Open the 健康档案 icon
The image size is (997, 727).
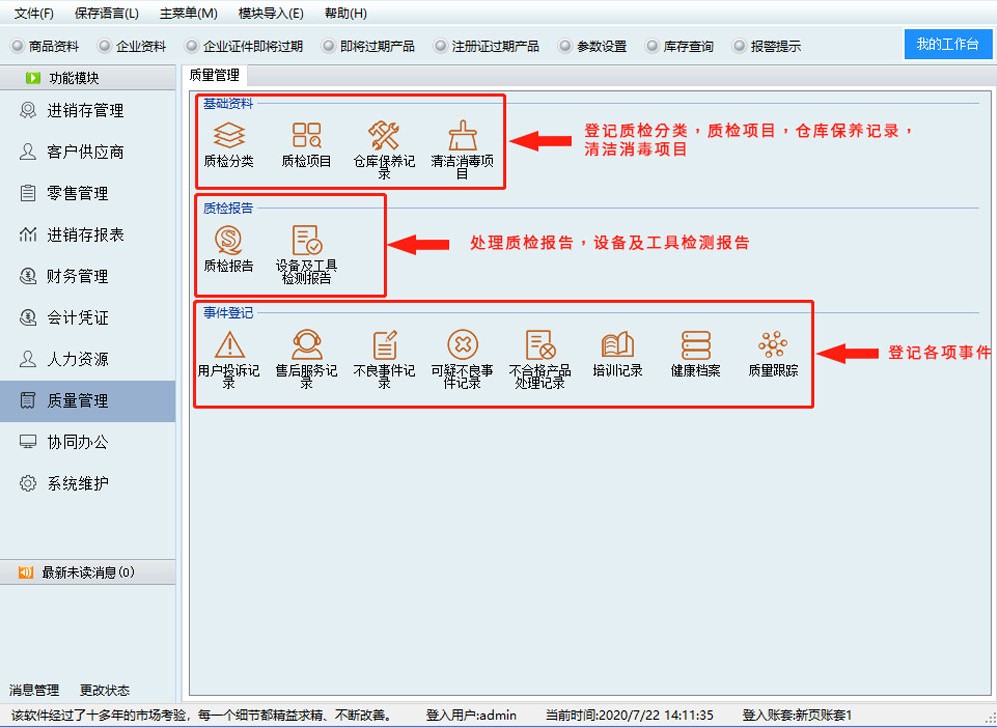point(696,345)
